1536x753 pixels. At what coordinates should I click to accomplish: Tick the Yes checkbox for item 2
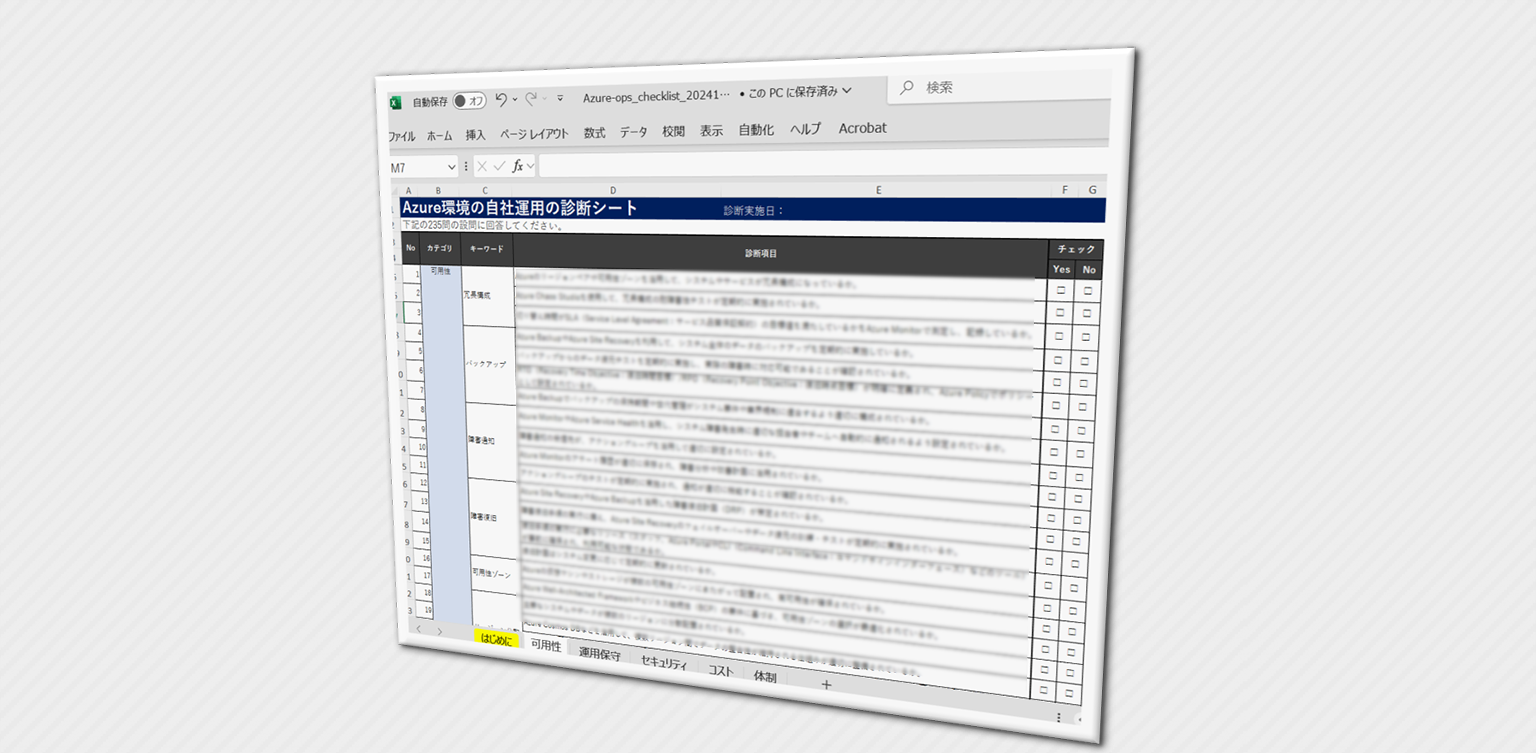click(x=1061, y=311)
